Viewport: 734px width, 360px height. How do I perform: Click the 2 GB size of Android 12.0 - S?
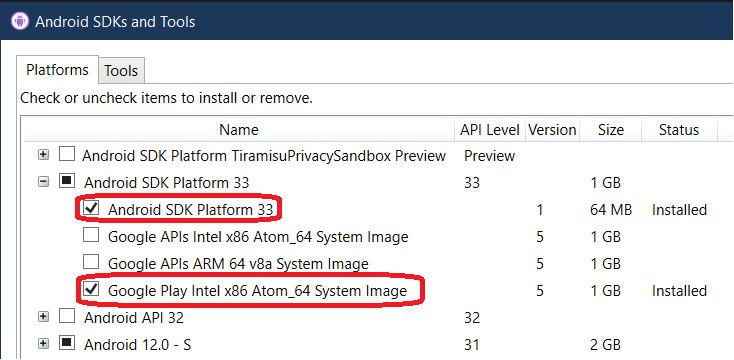(606, 345)
